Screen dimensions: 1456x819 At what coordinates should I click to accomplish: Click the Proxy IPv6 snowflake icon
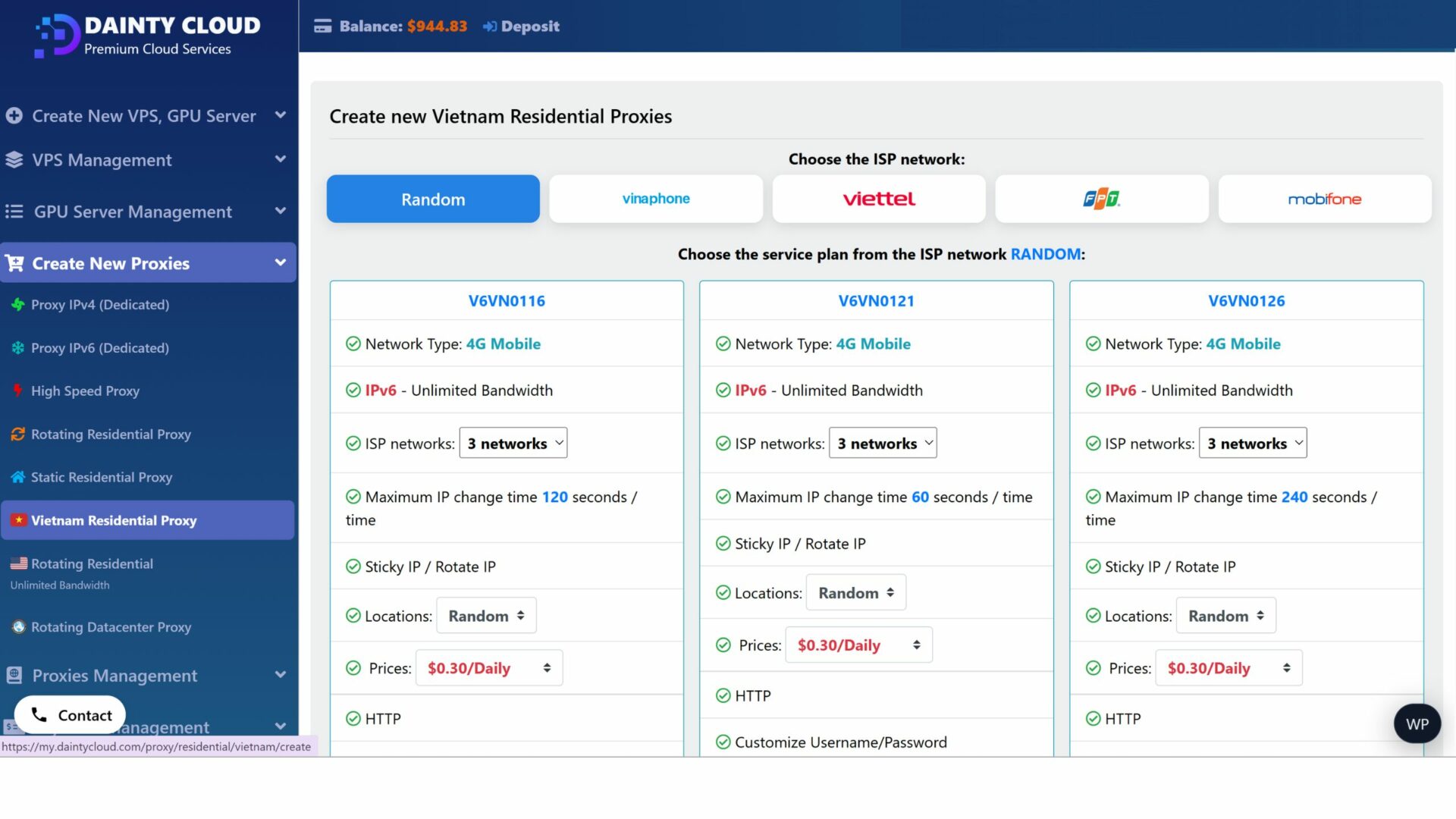point(18,348)
